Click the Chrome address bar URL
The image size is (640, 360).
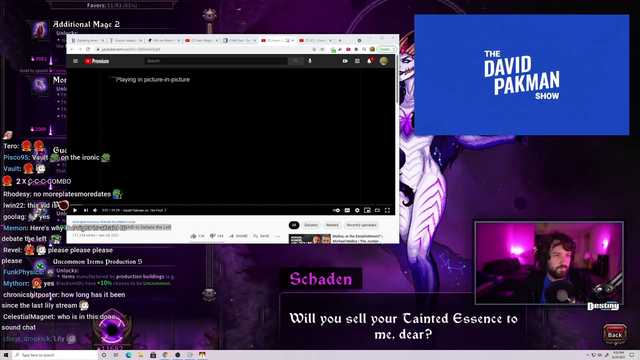click(131, 49)
